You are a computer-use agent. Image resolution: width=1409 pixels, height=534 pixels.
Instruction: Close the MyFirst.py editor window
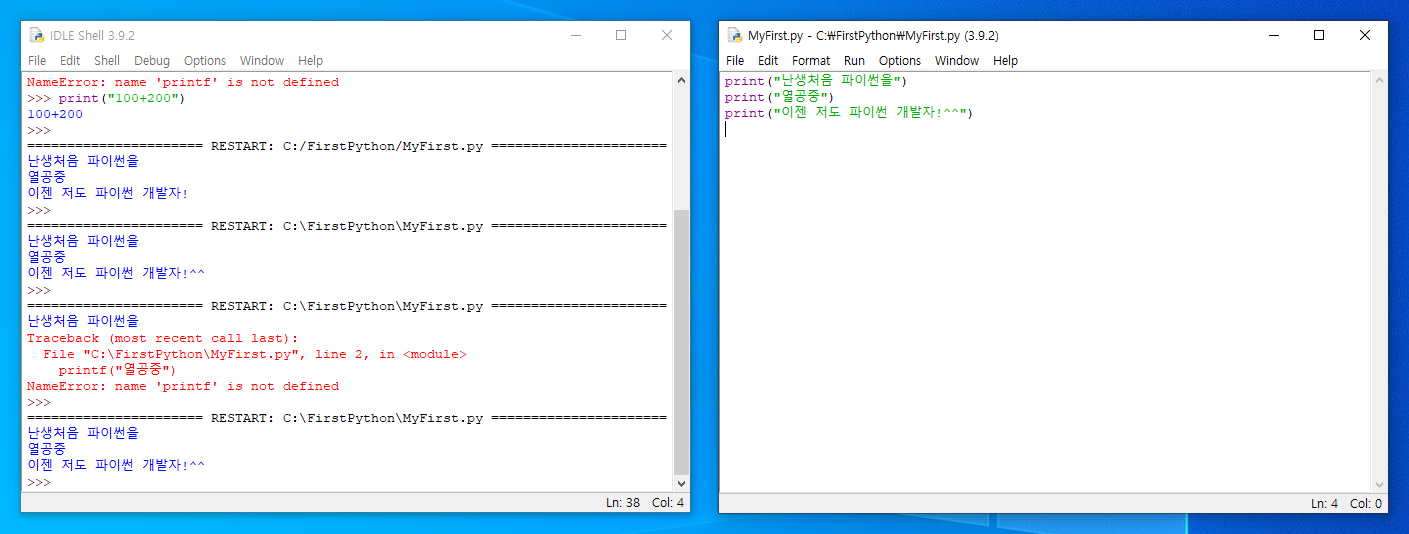(1365, 35)
